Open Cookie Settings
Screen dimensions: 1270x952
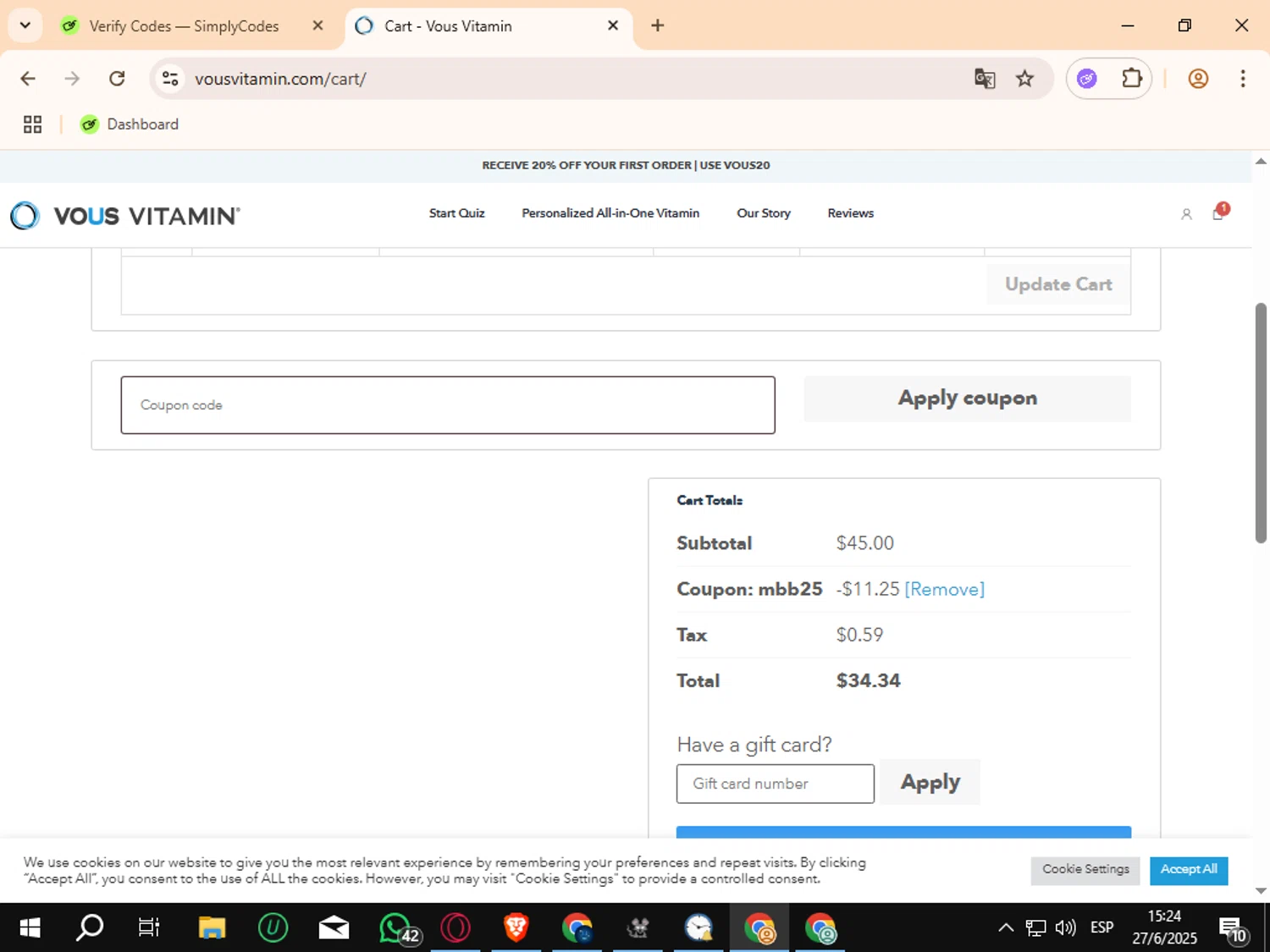tap(1085, 870)
